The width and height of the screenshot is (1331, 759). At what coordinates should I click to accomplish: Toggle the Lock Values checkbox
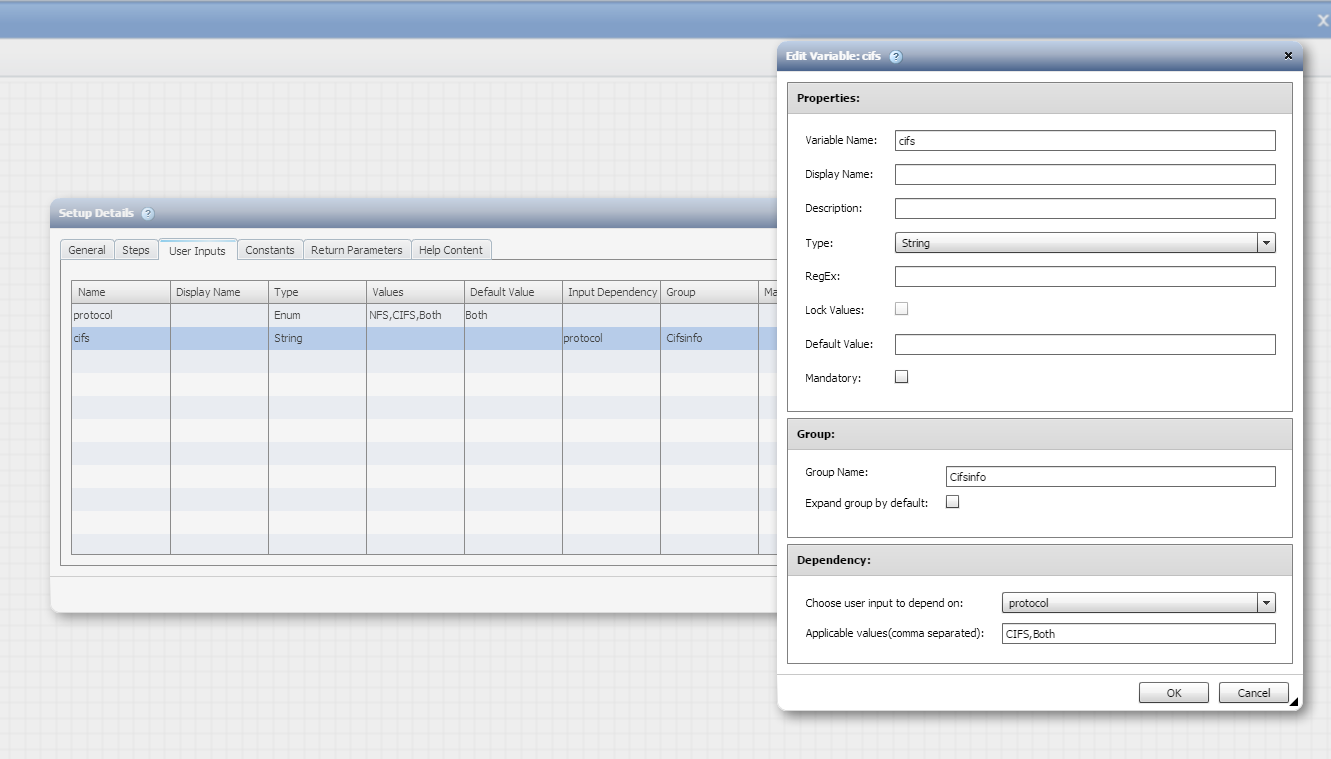(901, 309)
